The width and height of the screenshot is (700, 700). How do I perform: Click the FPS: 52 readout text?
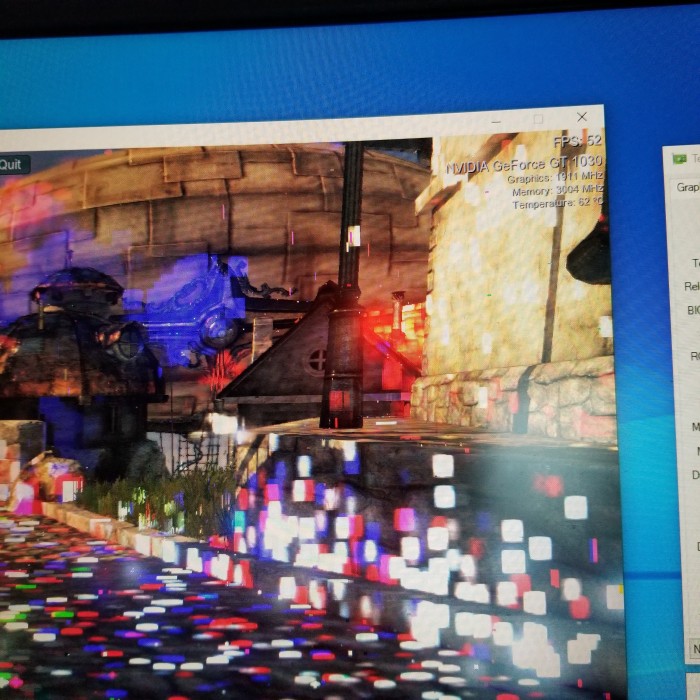click(x=578, y=142)
